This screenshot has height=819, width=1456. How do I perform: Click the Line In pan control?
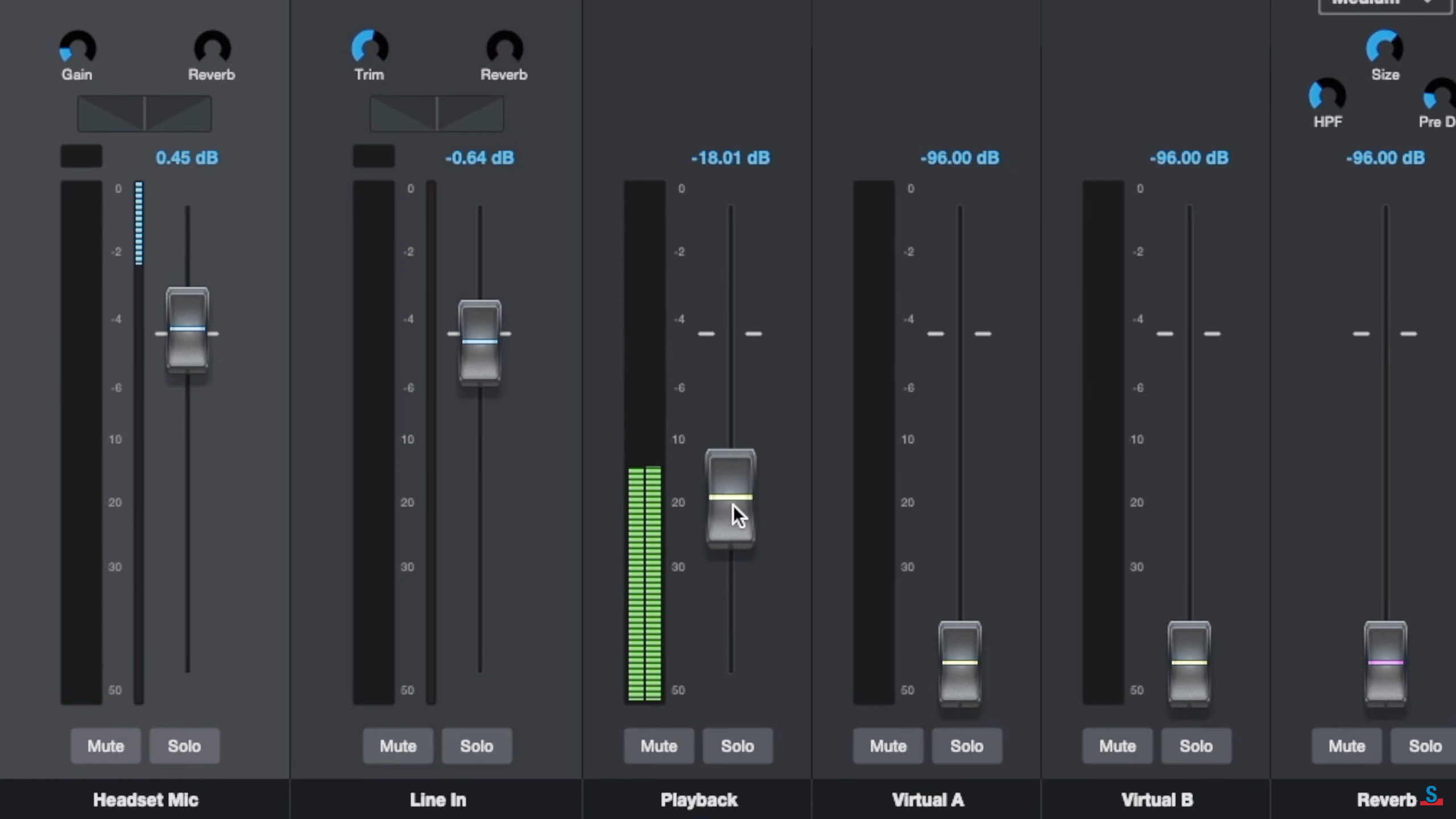(x=437, y=114)
